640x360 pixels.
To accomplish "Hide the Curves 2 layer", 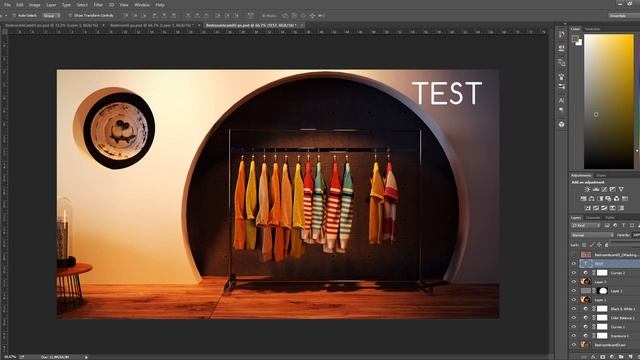I will [573, 273].
